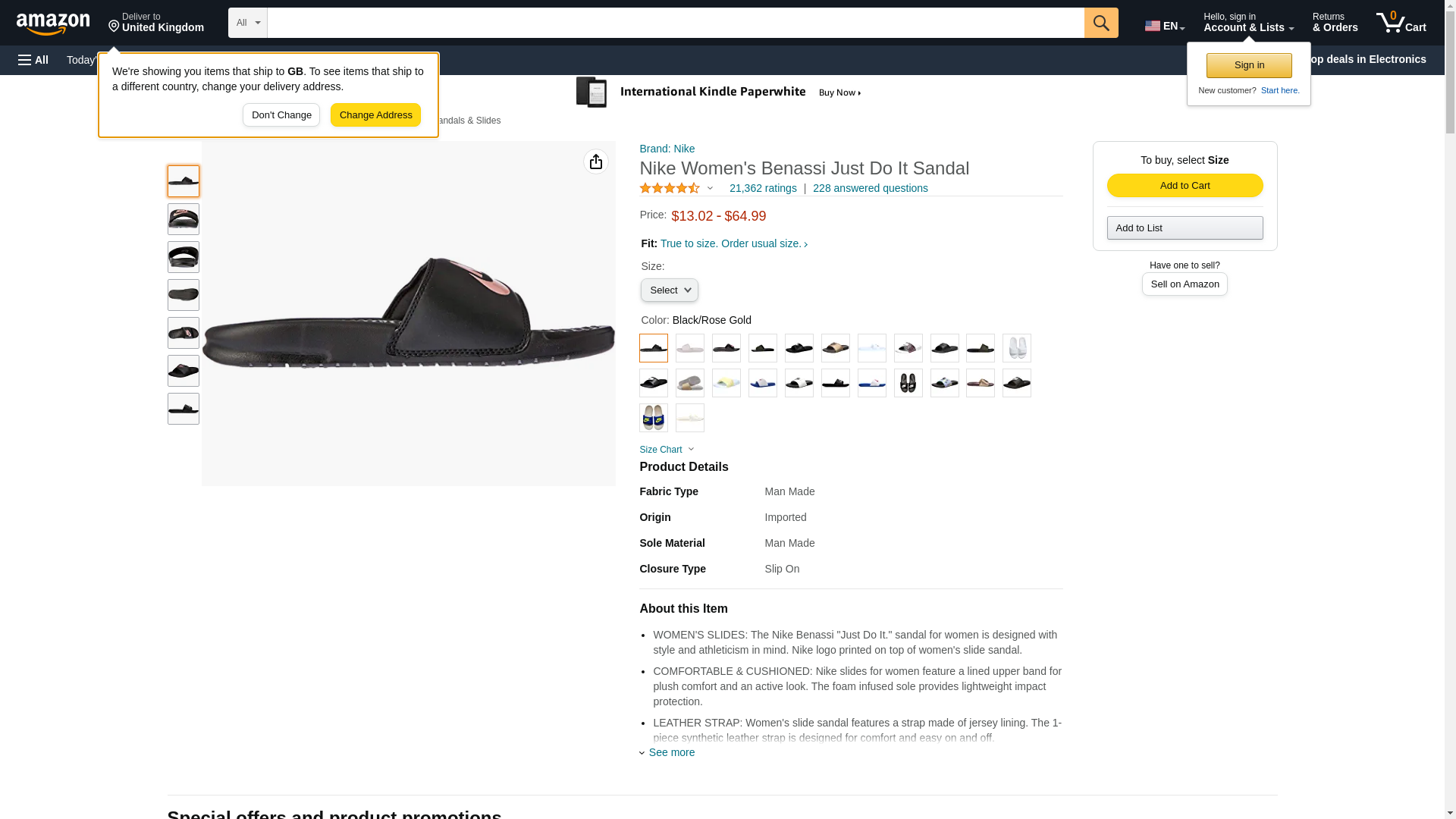Click Shop deals in Electronics
1456x819 pixels.
point(1370,59)
